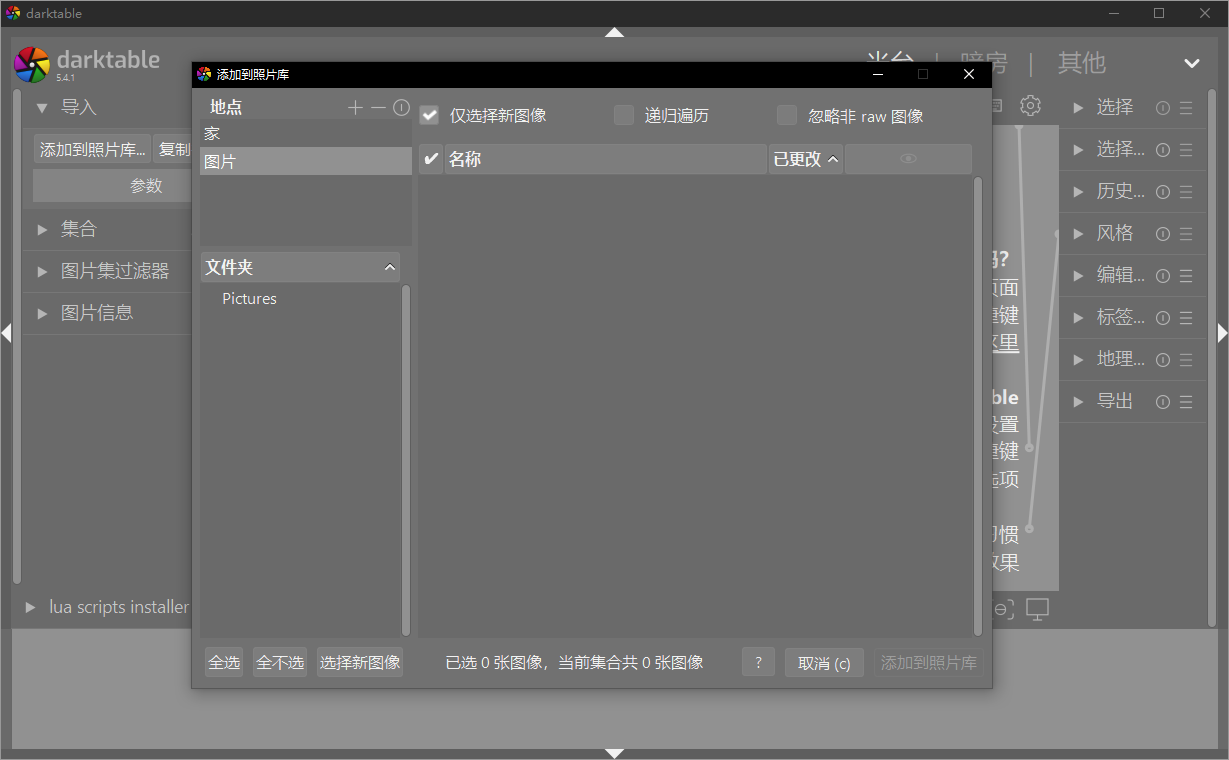
Task: Expand the 集合 panel on the left
Action: pos(78,228)
